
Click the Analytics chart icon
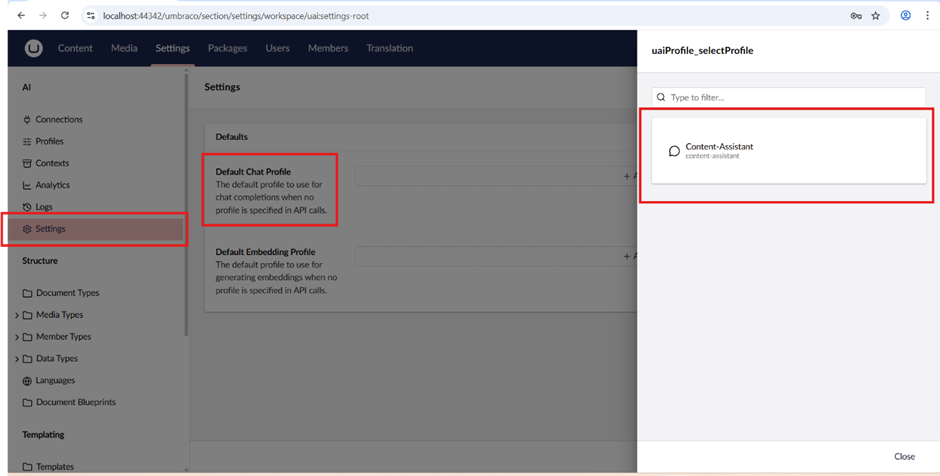[x=27, y=185]
